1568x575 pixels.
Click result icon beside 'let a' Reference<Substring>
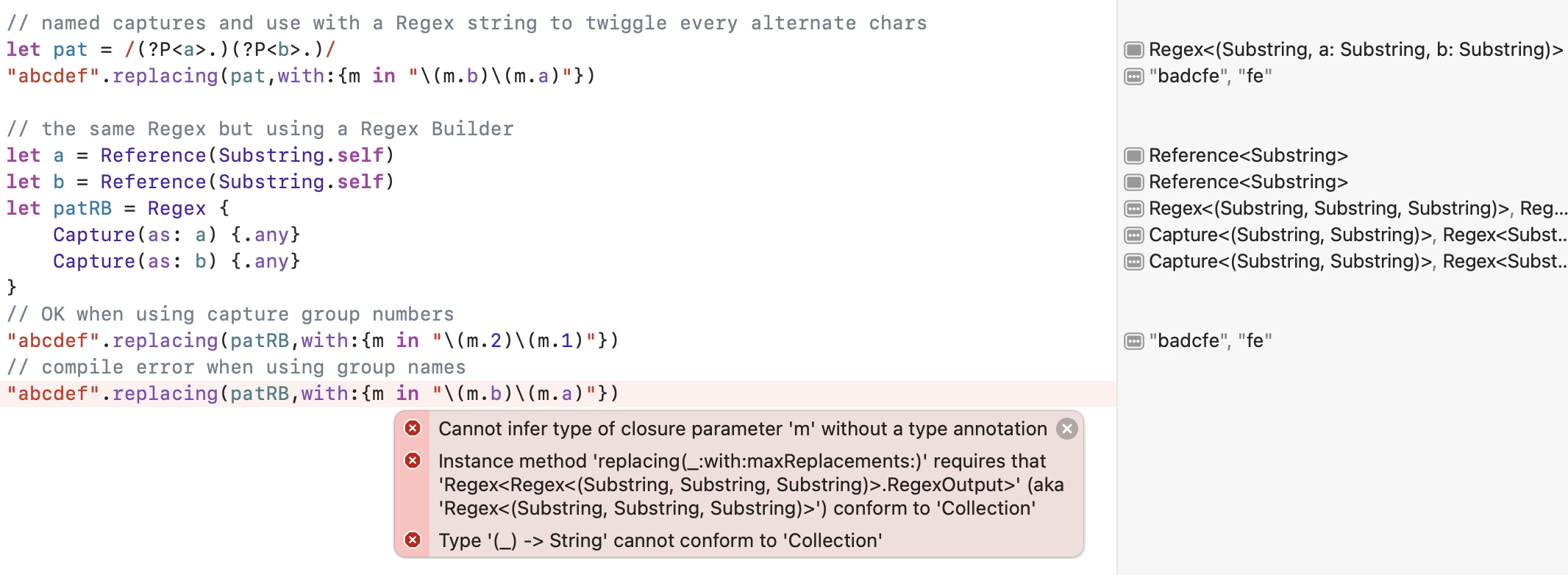pyautogui.click(x=1134, y=156)
